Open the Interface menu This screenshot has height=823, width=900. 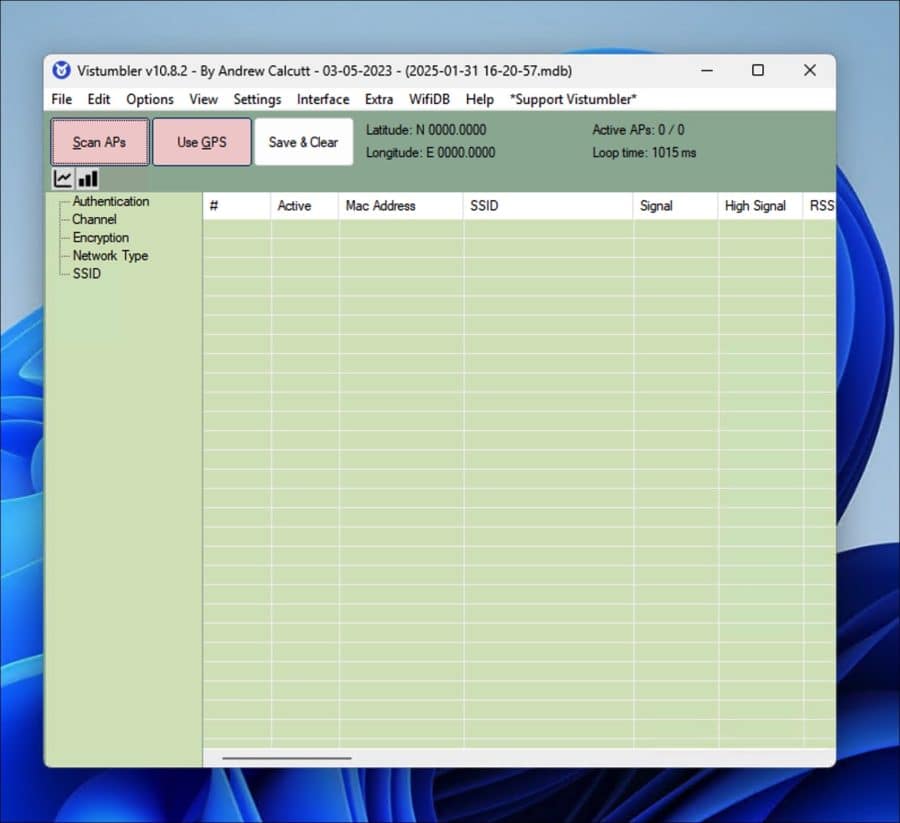pyautogui.click(x=322, y=99)
